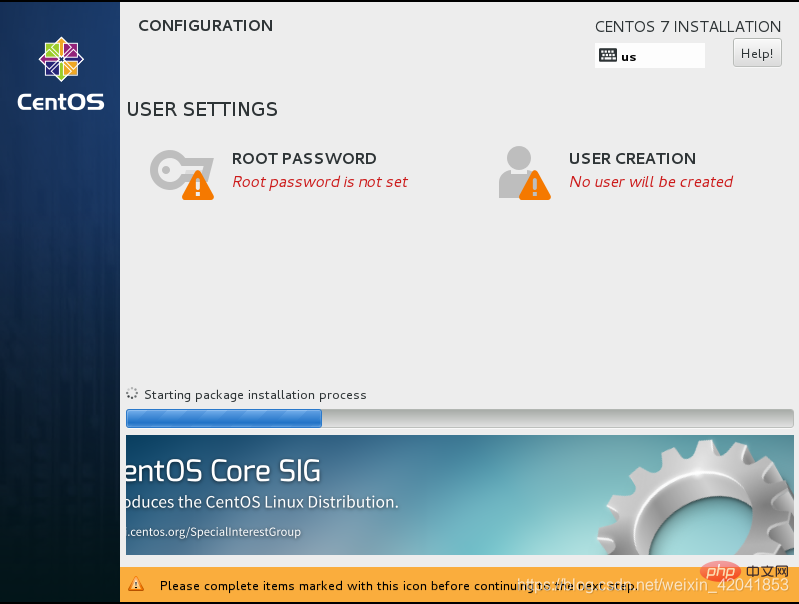Click the CONFIGURATION heading
799x604 pixels.
tap(206, 25)
